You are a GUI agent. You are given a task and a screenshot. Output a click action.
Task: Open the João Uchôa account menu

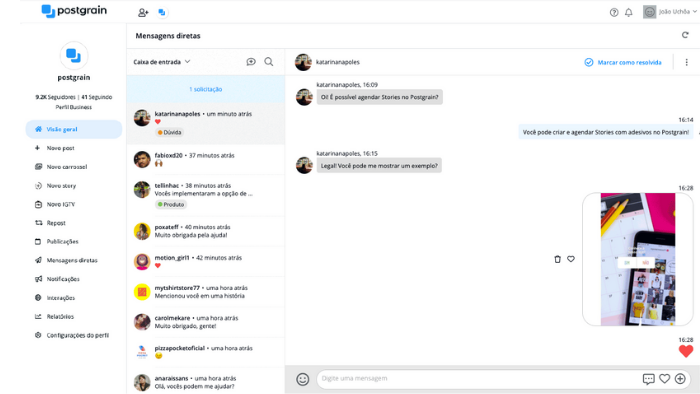click(x=669, y=12)
